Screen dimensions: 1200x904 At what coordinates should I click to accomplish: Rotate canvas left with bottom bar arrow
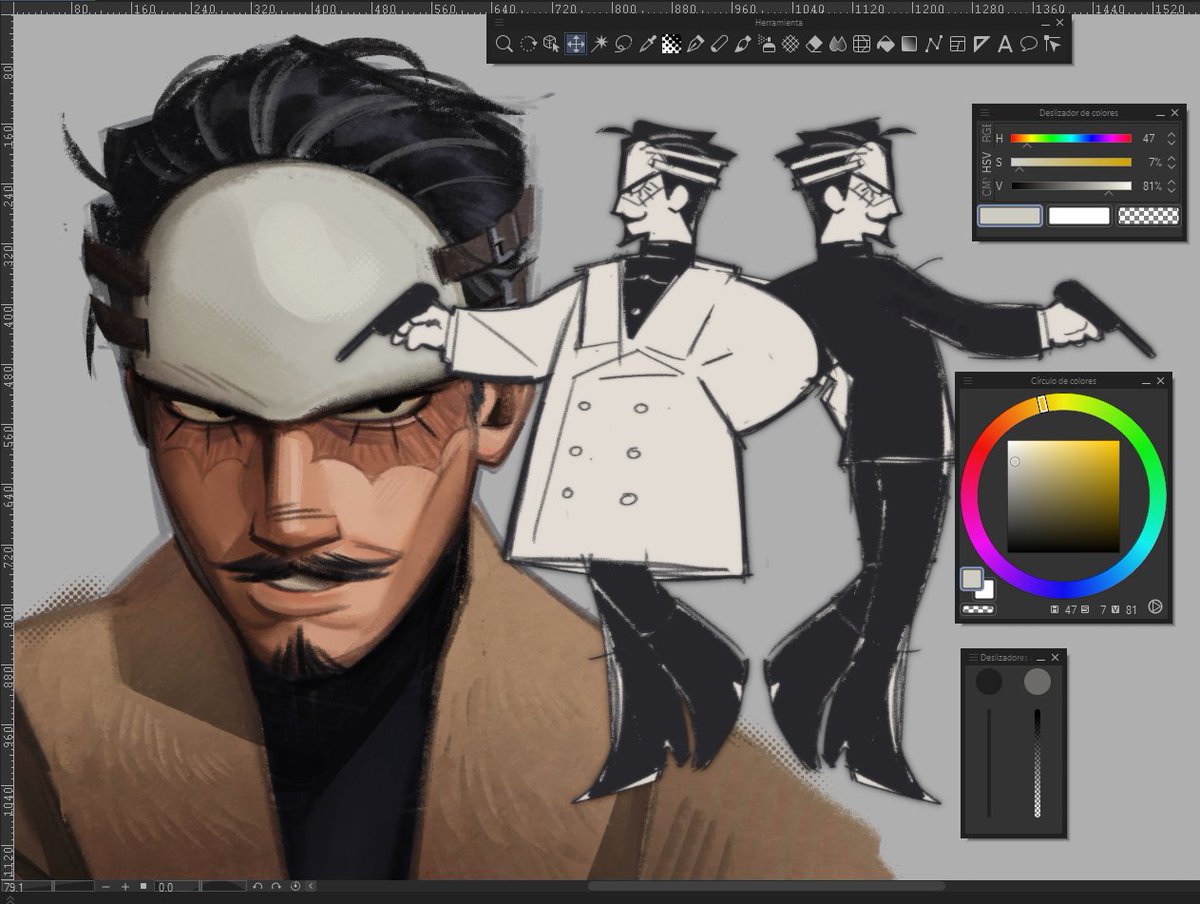[258, 887]
